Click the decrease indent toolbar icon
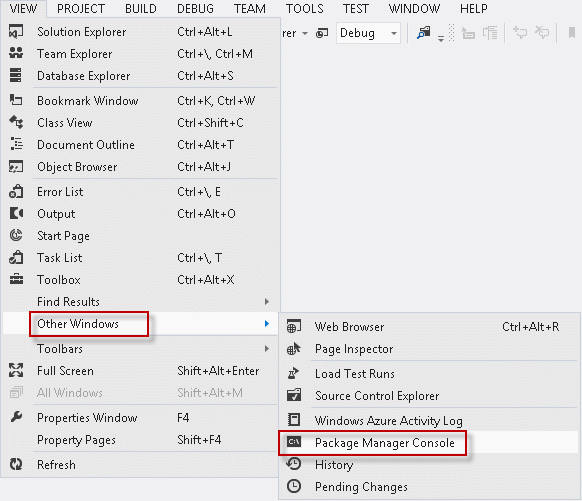This screenshot has width=582, height=501. [x=468, y=33]
